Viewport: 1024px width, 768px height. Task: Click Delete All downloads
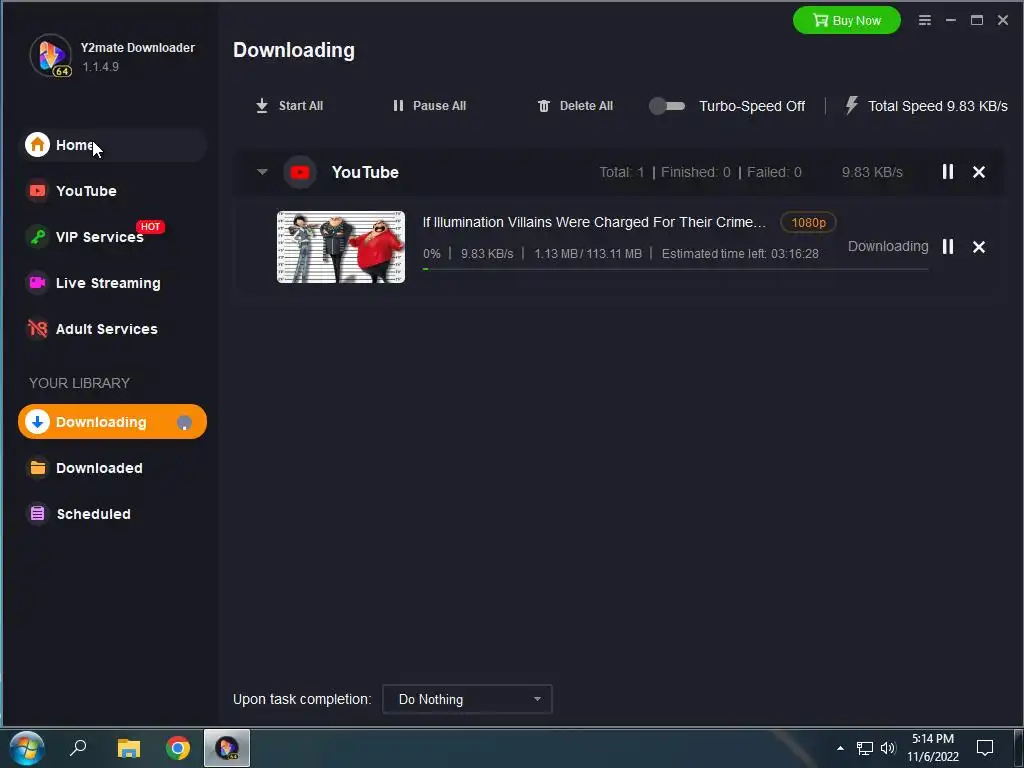tap(575, 106)
